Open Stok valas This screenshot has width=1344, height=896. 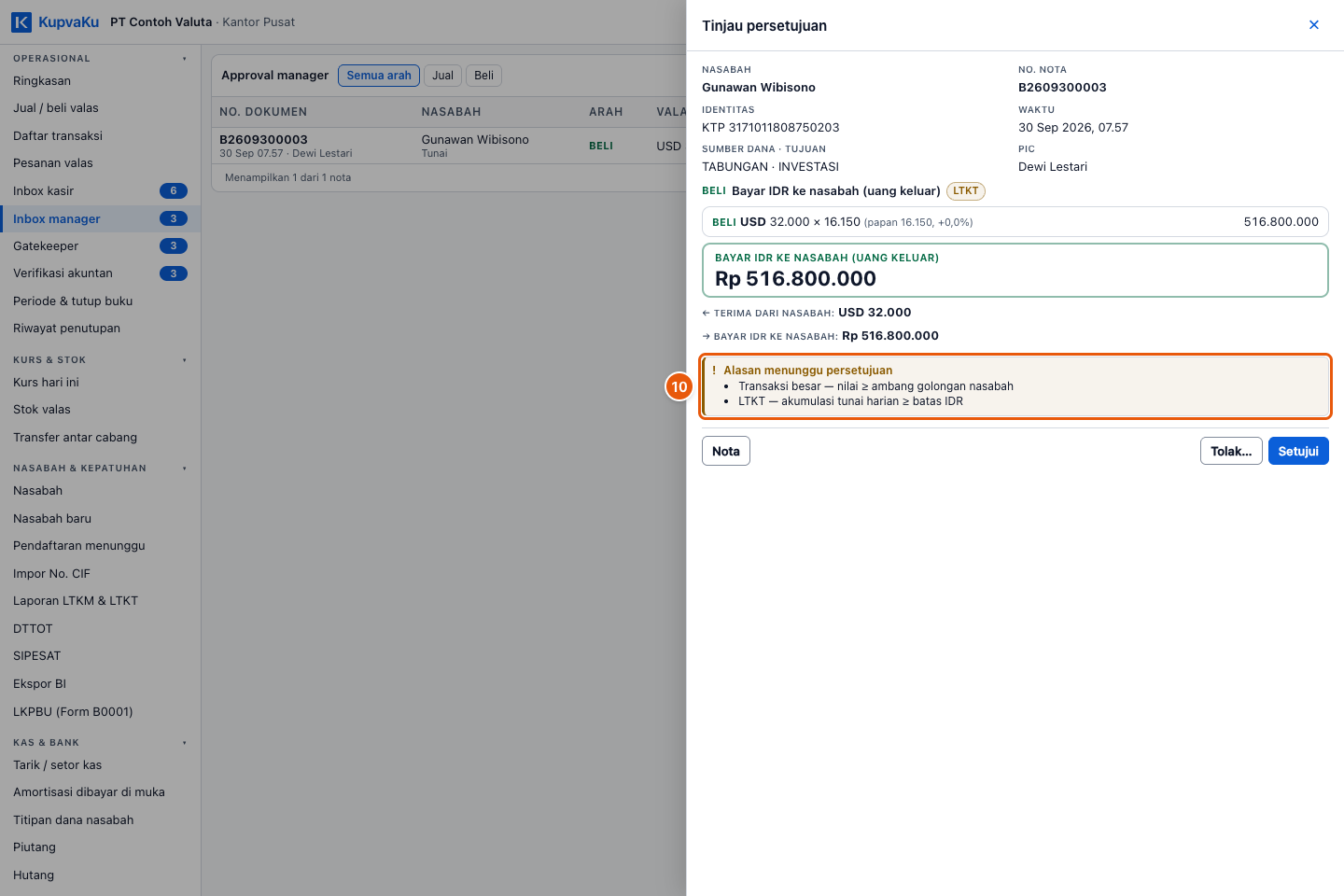[x=100, y=410]
